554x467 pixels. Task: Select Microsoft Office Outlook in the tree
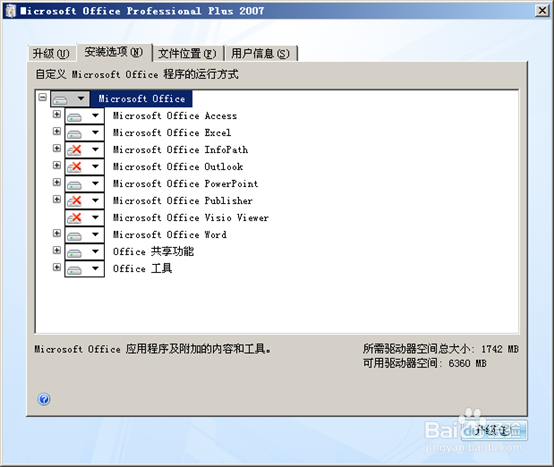pos(178,166)
